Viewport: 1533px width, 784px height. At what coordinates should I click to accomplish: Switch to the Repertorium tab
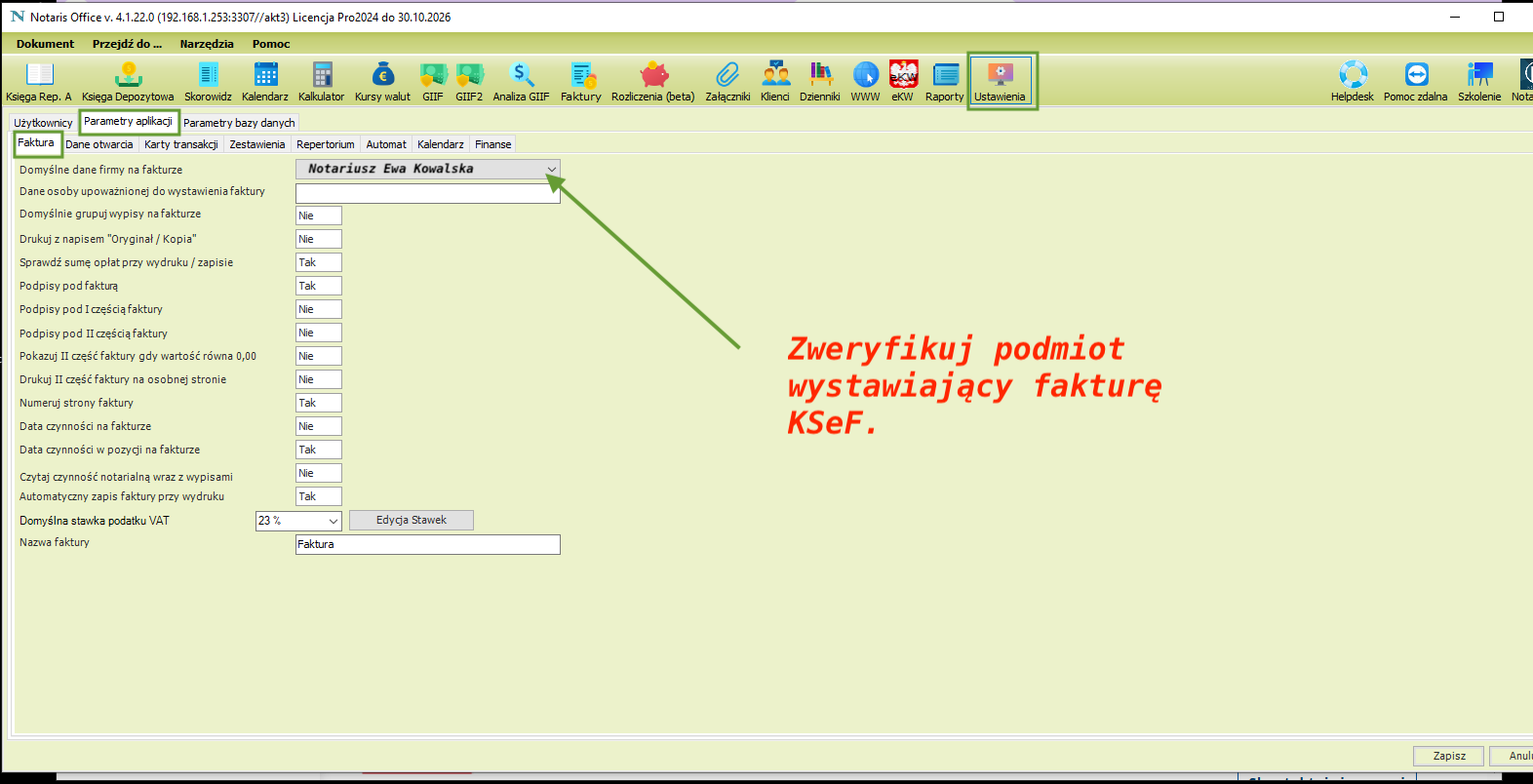pos(325,144)
